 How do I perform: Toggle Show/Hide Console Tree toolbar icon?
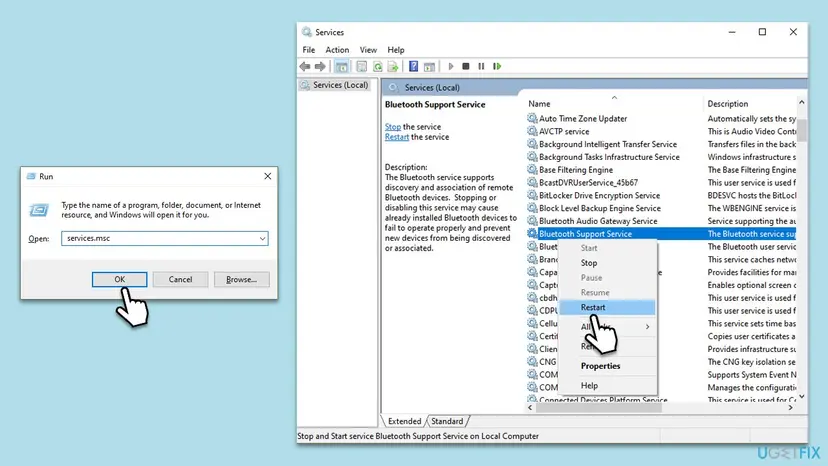coord(342,67)
